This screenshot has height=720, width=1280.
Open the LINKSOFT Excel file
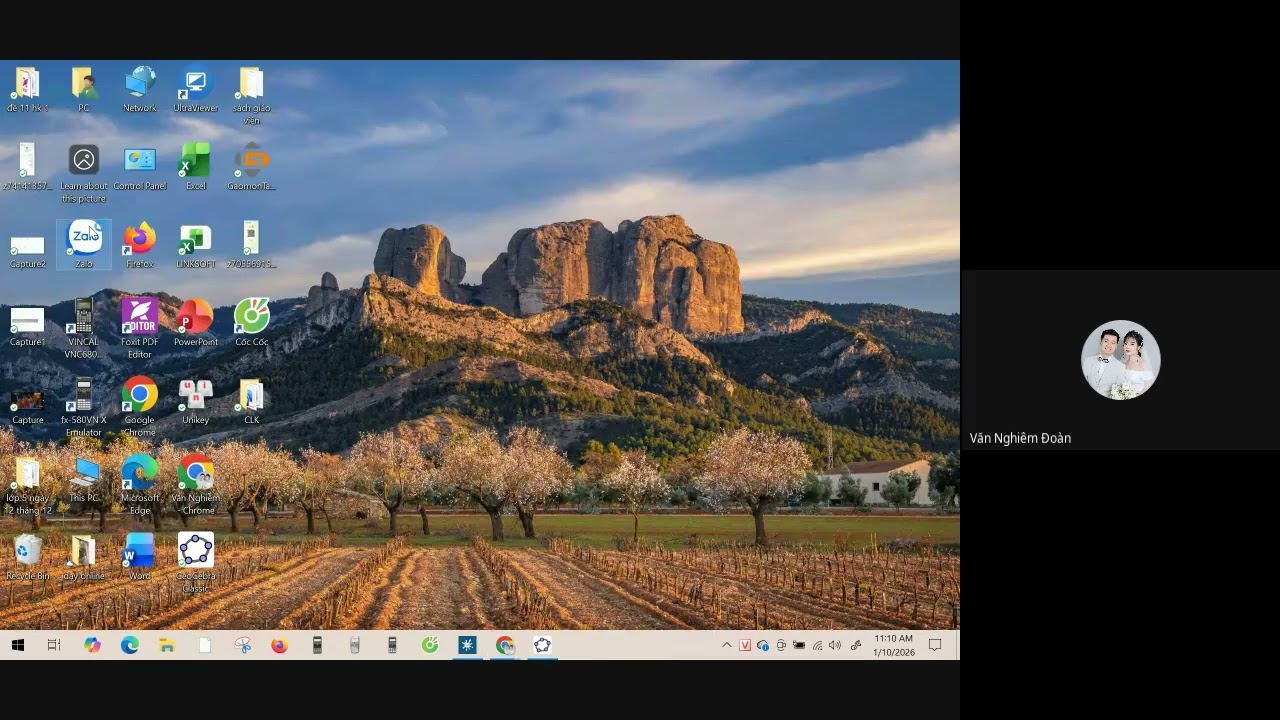point(196,245)
